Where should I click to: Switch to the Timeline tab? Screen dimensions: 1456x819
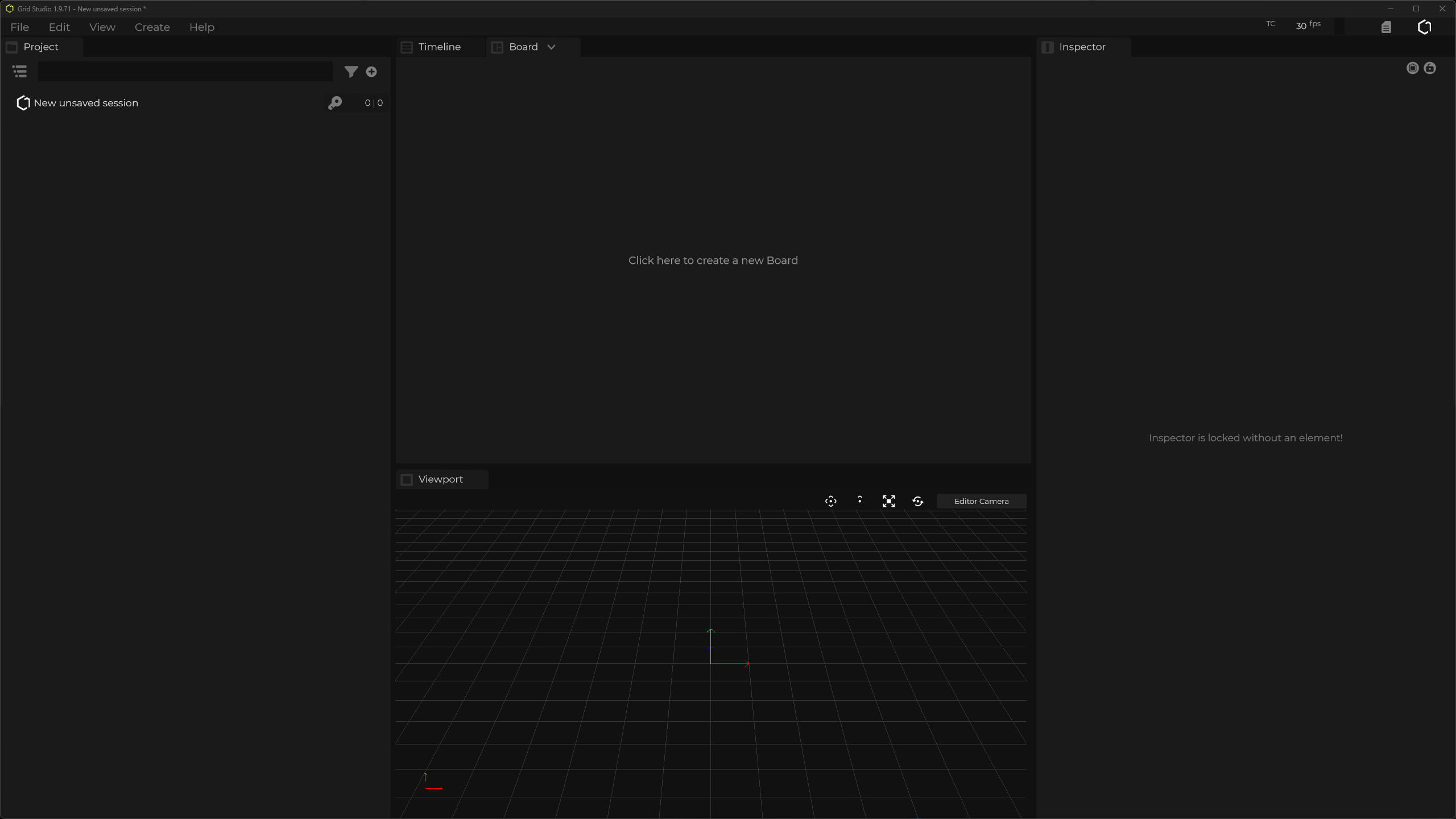[439, 47]
